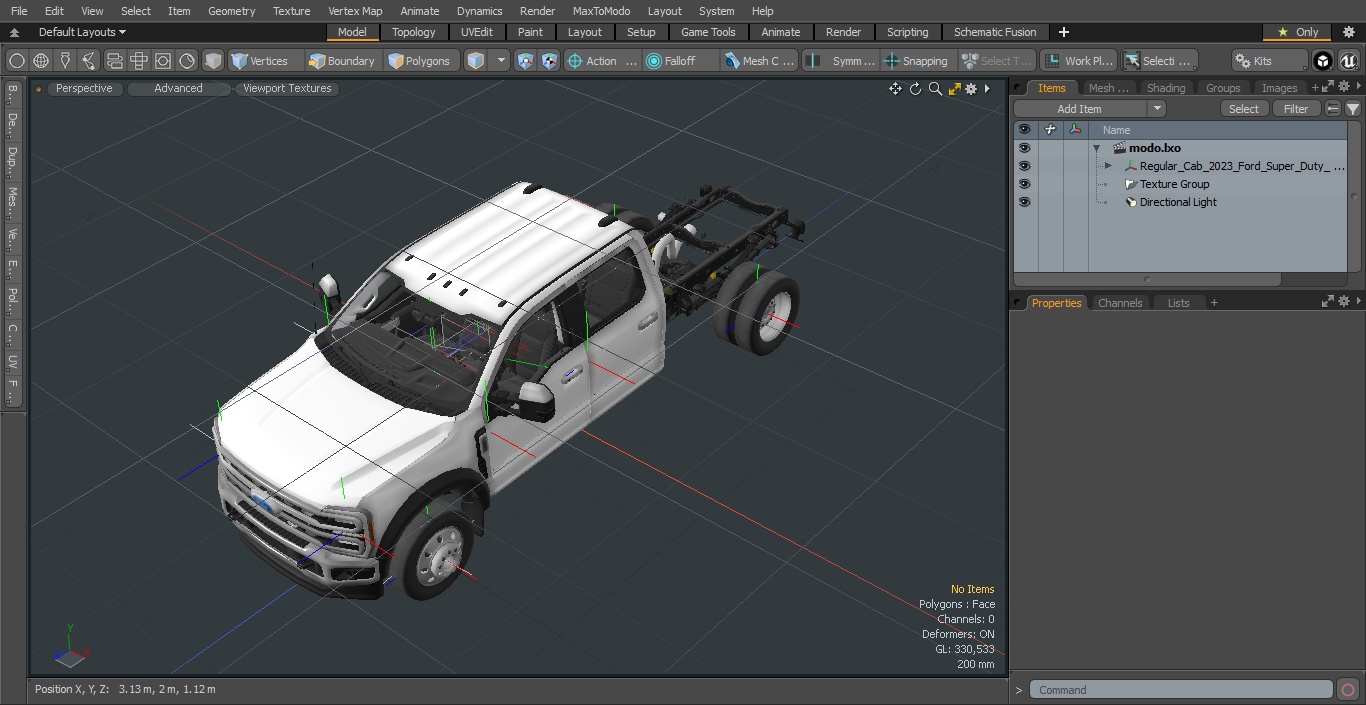Open the Perspective view type dropdown
The width and height of the screenshot is (1366, 705).
pos(84,88)
